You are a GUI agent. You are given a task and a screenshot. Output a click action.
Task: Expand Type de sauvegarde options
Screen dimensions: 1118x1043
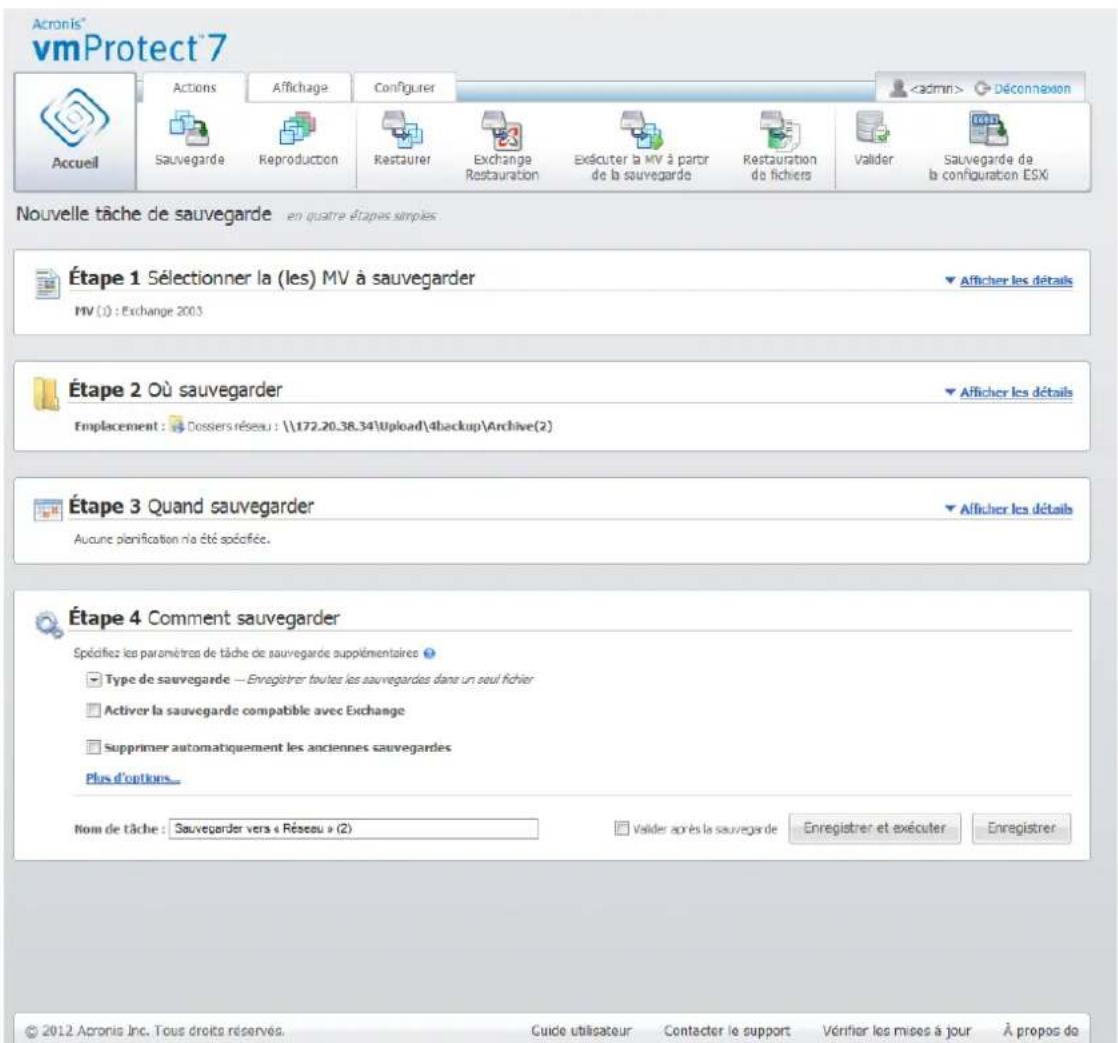(x=93, y=679)
